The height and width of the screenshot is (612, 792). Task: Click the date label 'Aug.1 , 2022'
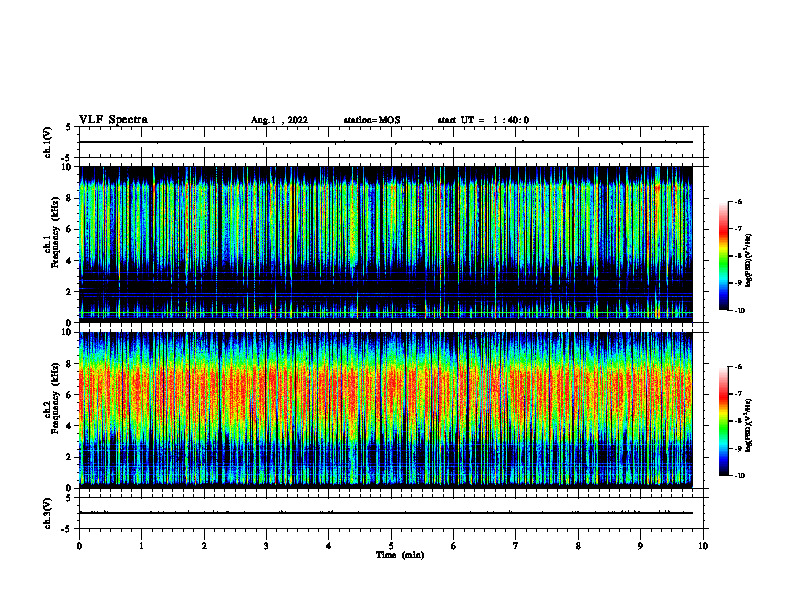[279, 120]
